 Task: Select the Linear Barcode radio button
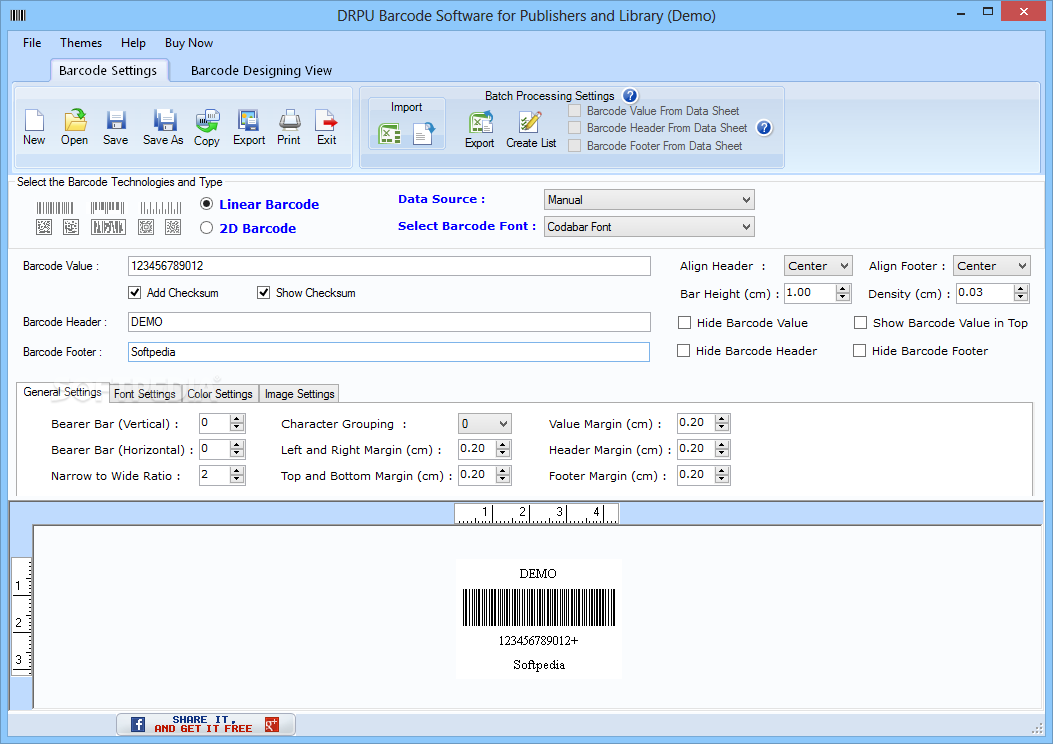coord(207,204)
